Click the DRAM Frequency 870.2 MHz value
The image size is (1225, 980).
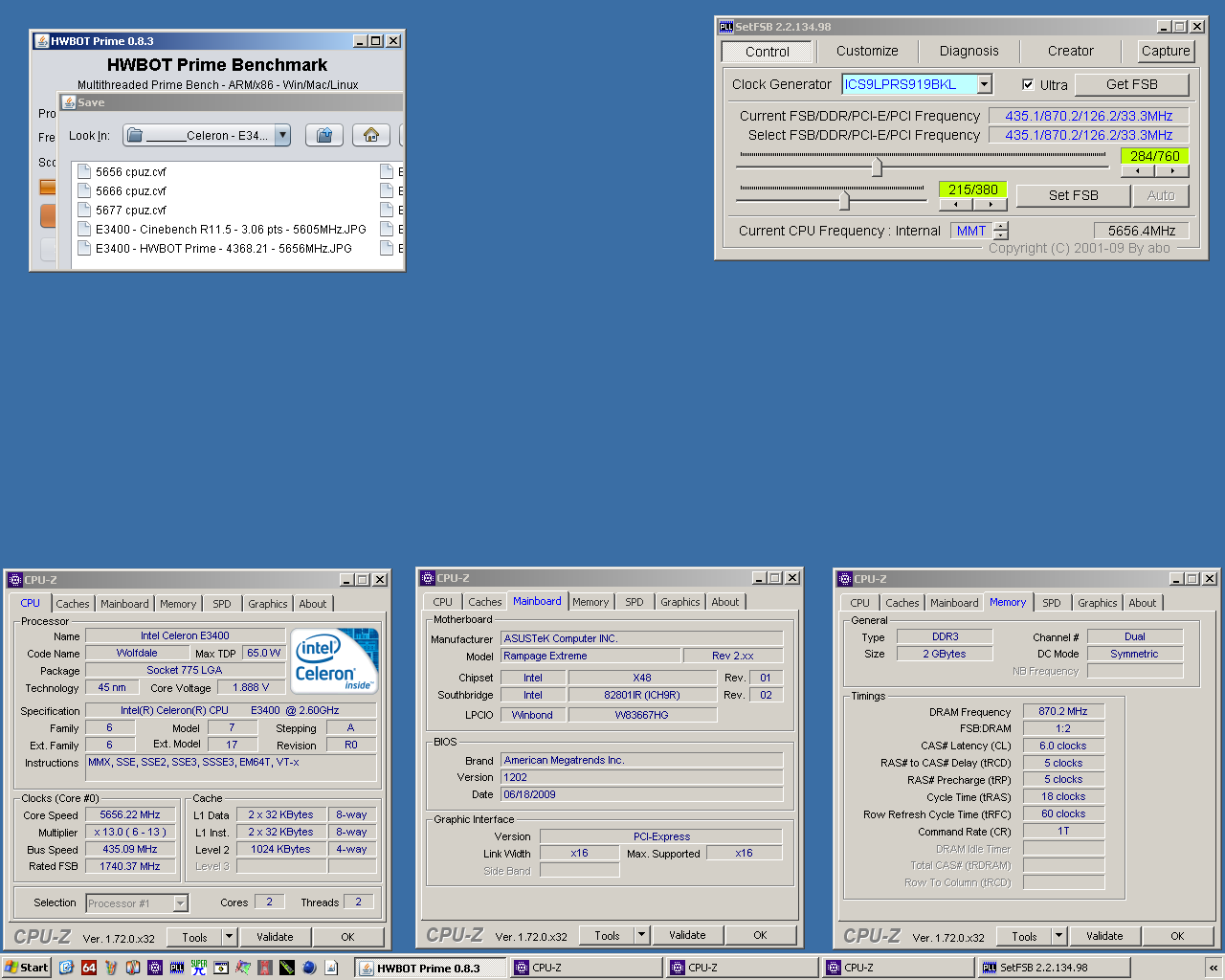pos(1063,711)
